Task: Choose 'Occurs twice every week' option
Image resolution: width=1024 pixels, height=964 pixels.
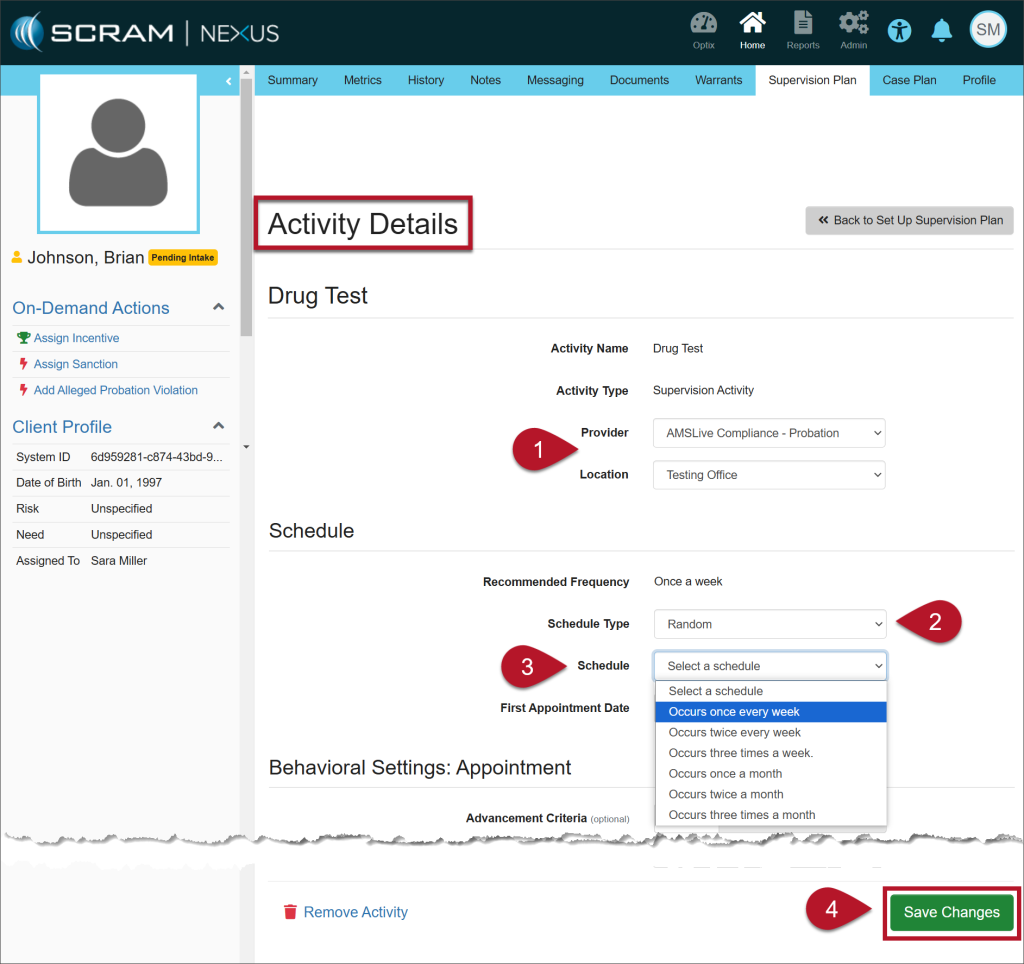Action: click(x=735, y=732)
